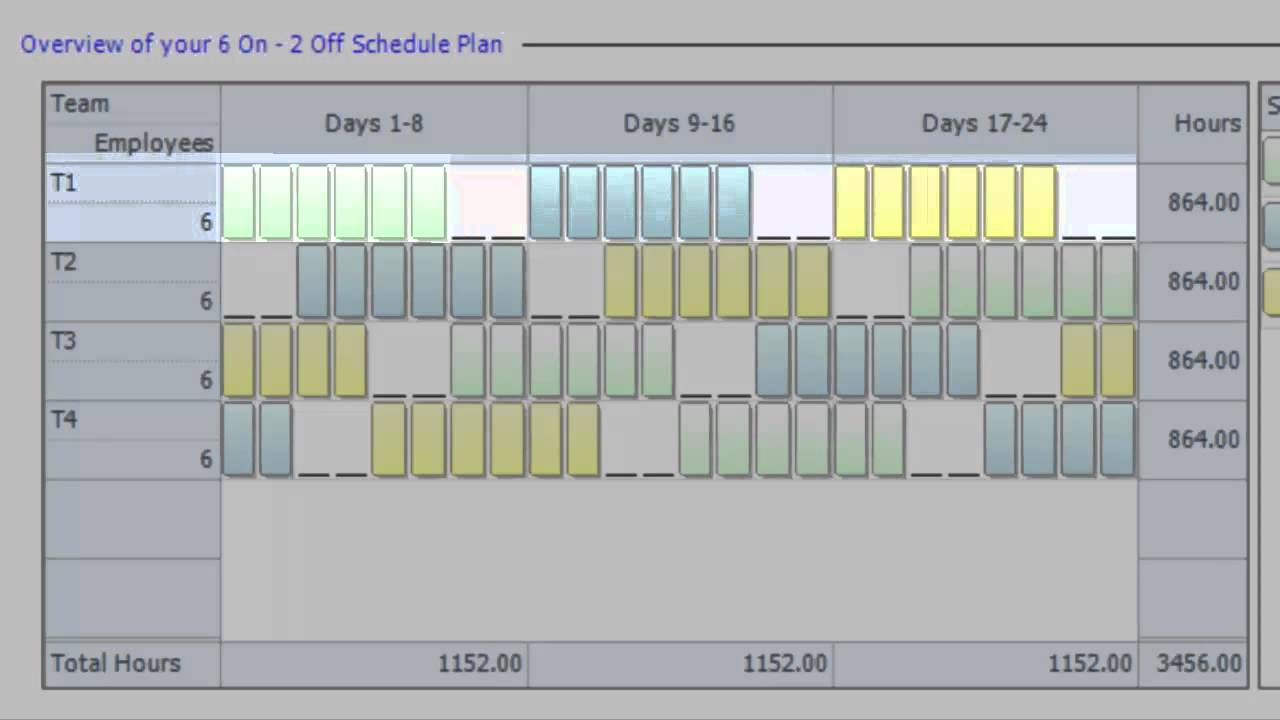Click T2's 864.00 hours value

click(1204, 281)
